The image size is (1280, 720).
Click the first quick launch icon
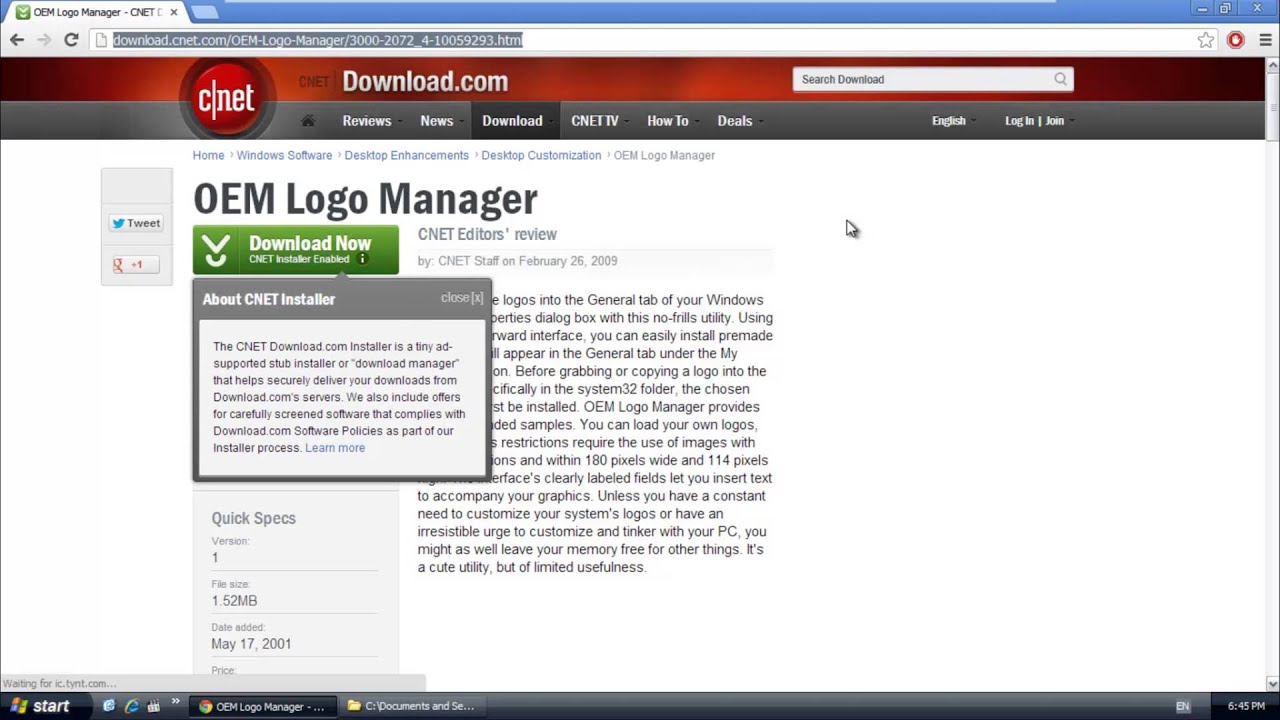(109, 706)
